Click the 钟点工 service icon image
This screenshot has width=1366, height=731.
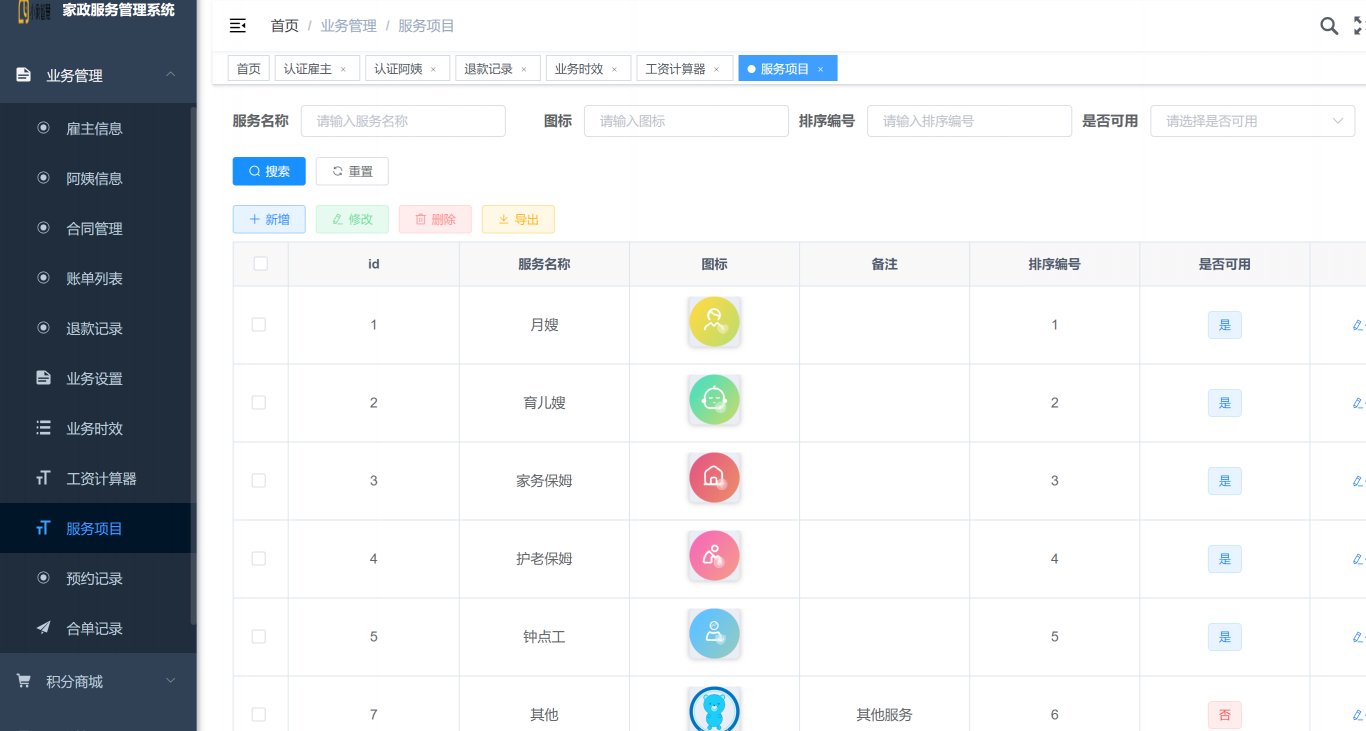coord(714,634)
